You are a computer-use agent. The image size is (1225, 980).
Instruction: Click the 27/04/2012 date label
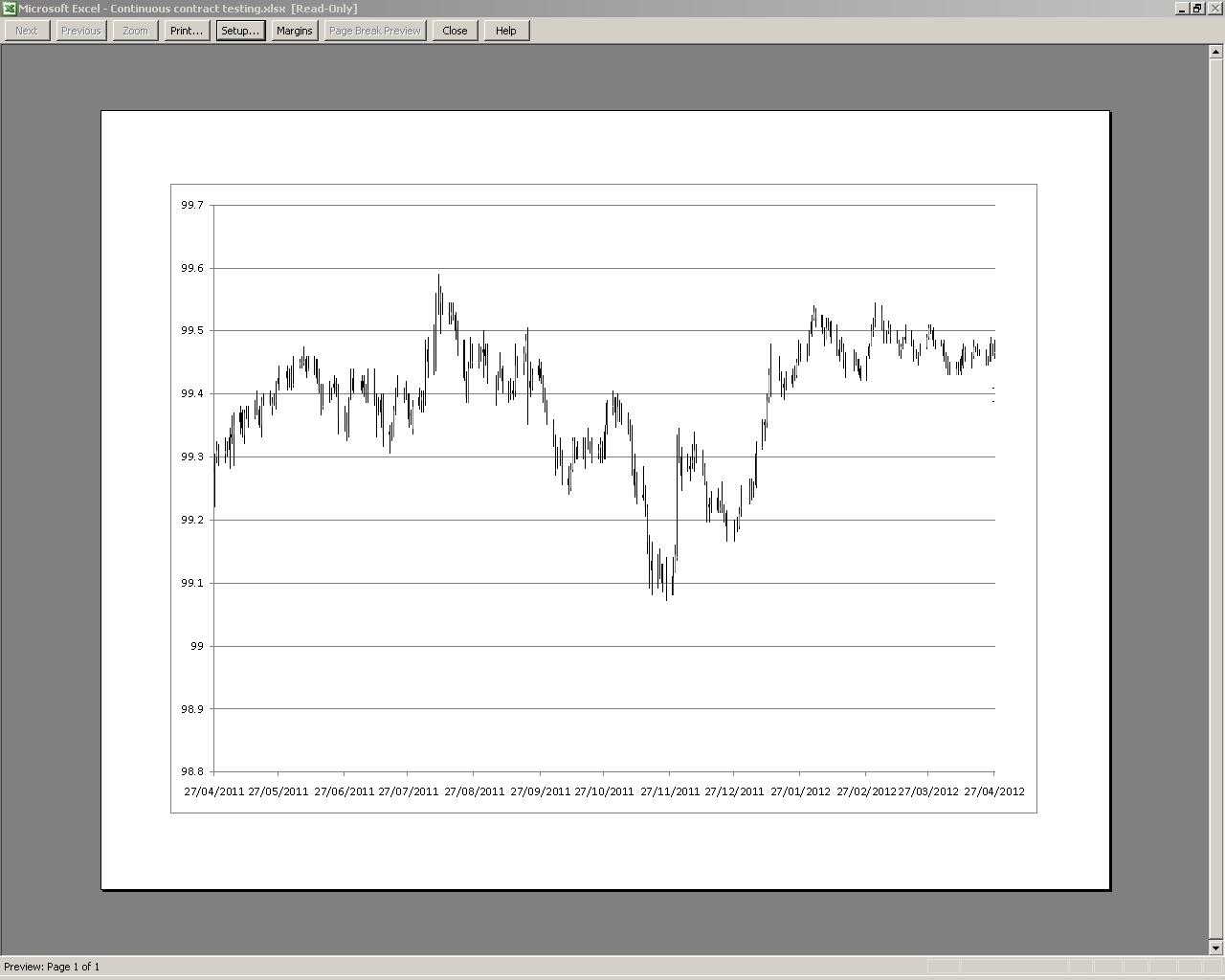coord(994,791)
